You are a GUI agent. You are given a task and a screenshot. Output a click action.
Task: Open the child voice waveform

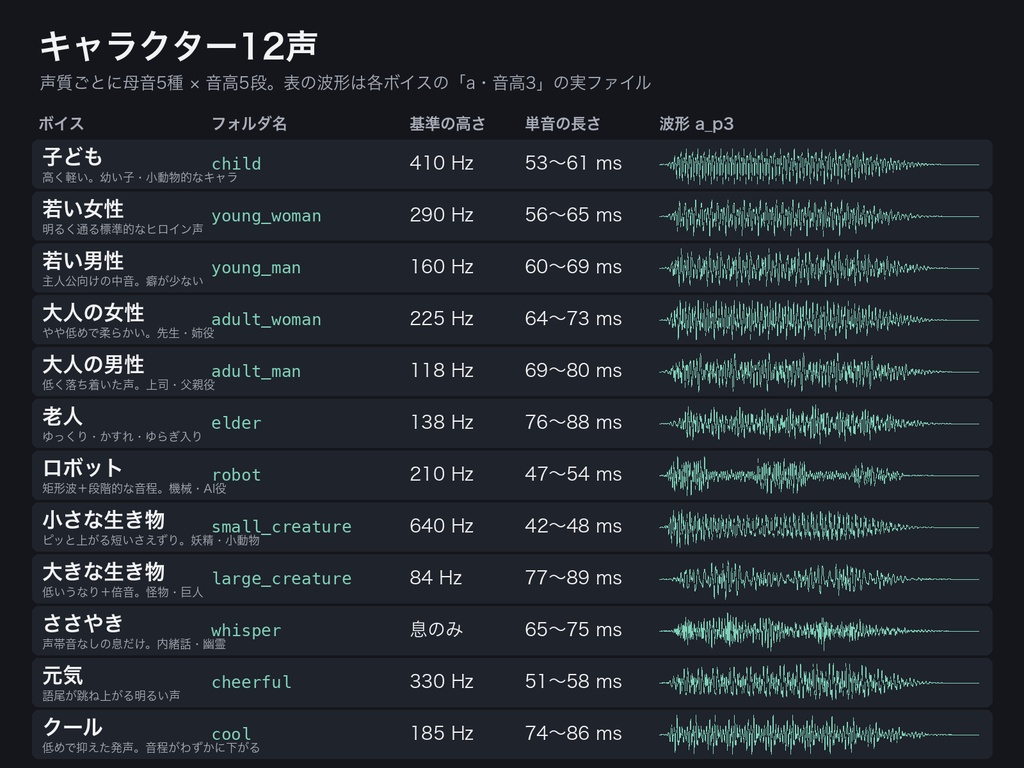coord(819,165)
